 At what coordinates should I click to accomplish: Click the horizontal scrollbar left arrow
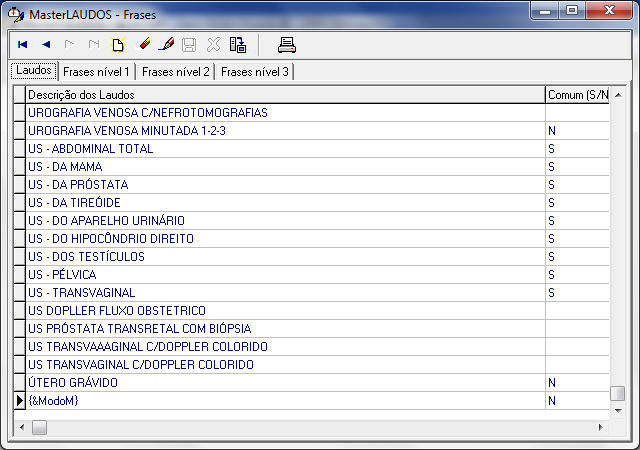pyautogui.click(x=22, y=428)
